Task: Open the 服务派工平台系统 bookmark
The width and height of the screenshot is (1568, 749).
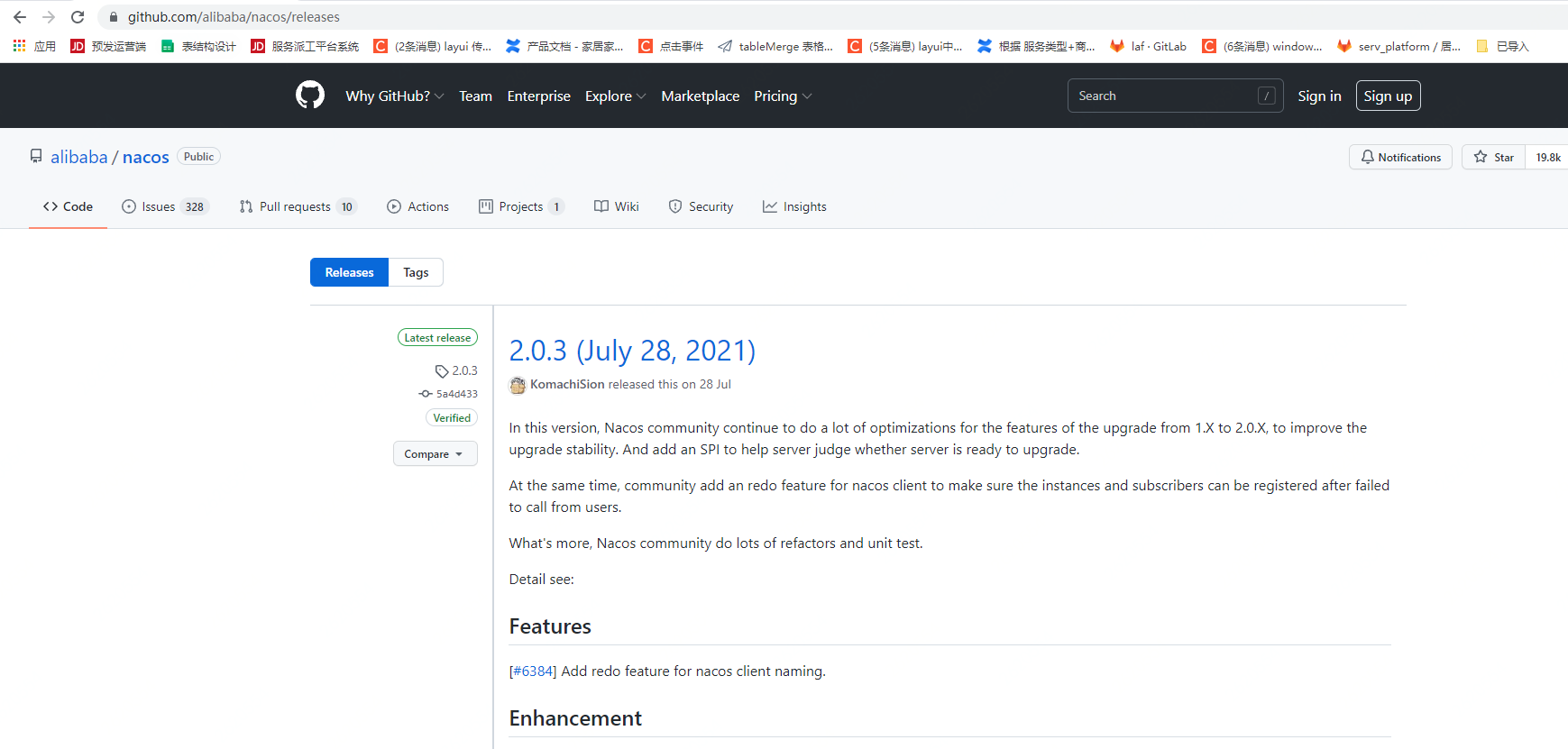Action: point(305,46)
